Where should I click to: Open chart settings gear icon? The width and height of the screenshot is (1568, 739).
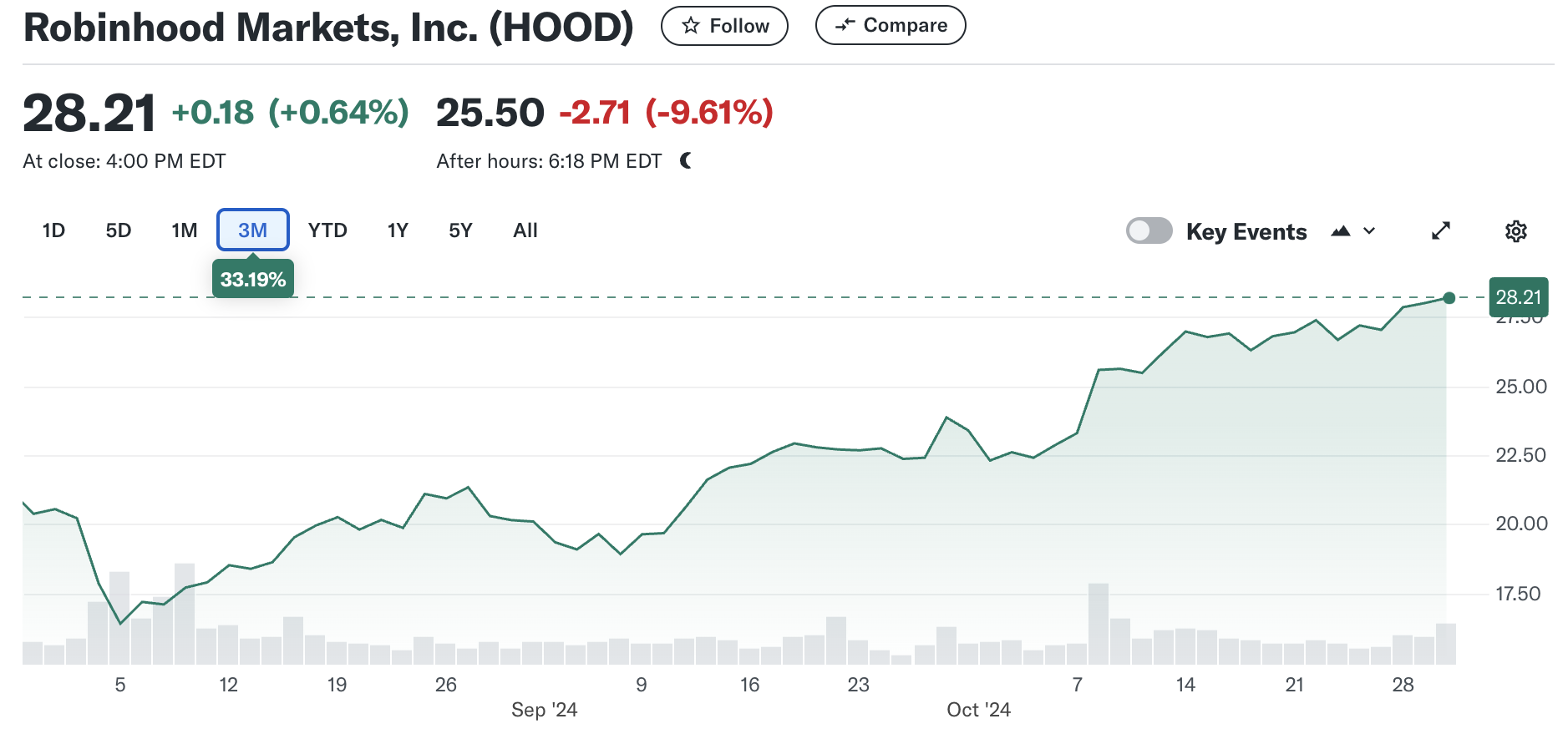click(x=1515, y=231)
